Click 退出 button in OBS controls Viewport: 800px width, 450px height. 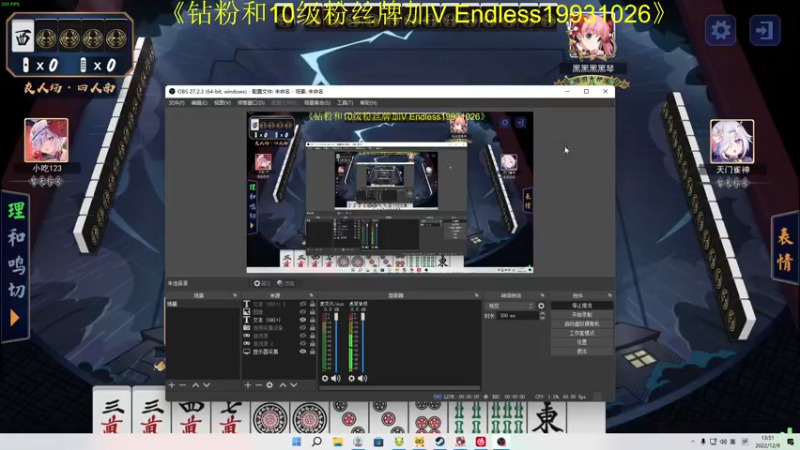coord(582,352)
